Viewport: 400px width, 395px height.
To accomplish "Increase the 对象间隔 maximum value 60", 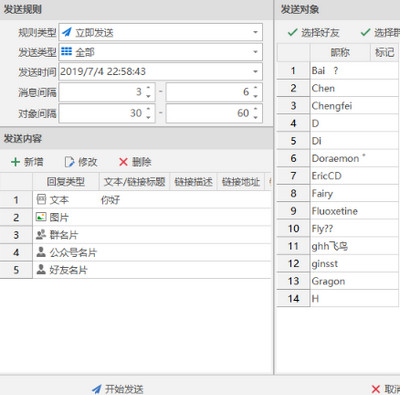I will click(255, 109).
